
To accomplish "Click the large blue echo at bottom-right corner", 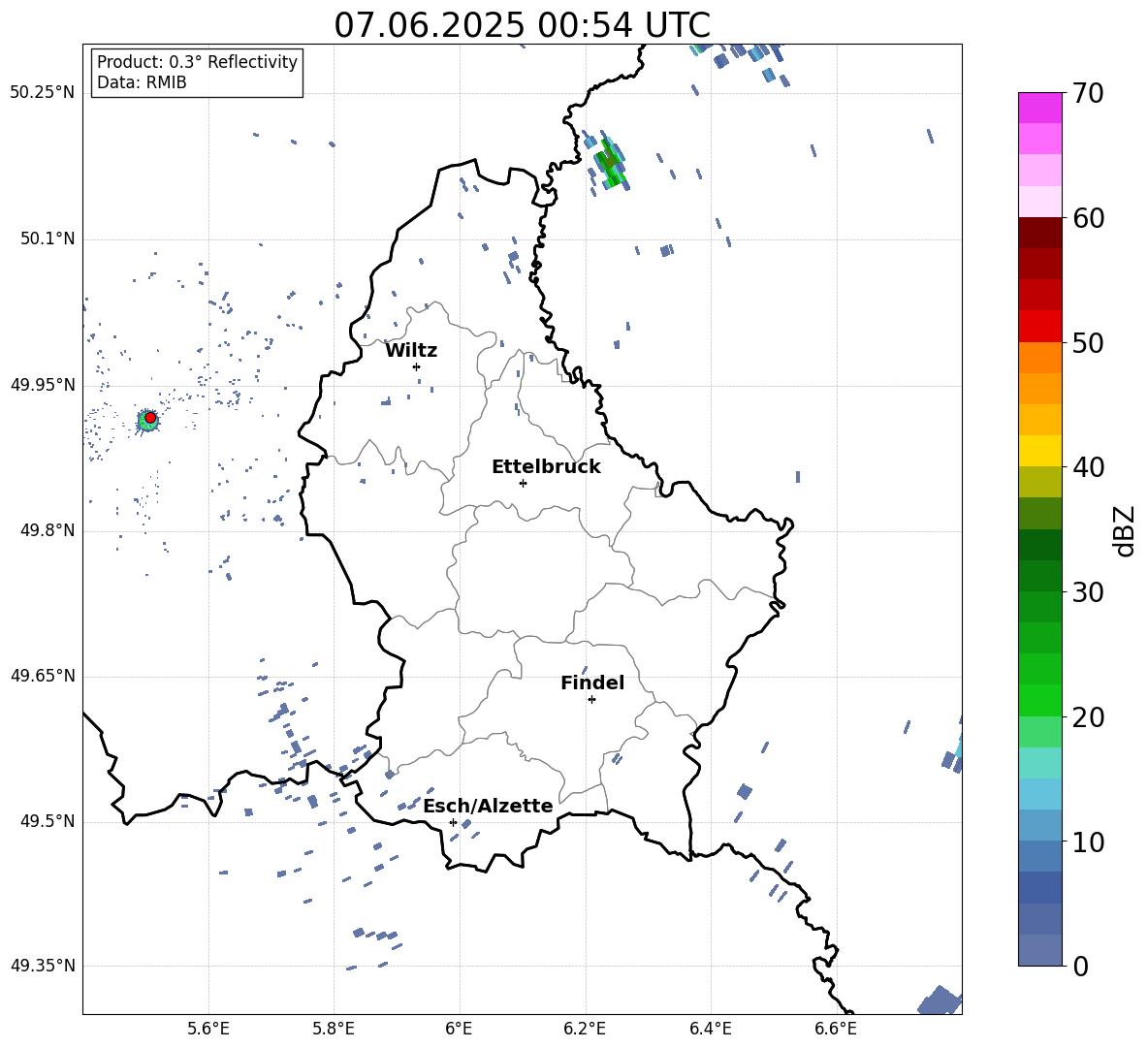I will (941, 1000).
